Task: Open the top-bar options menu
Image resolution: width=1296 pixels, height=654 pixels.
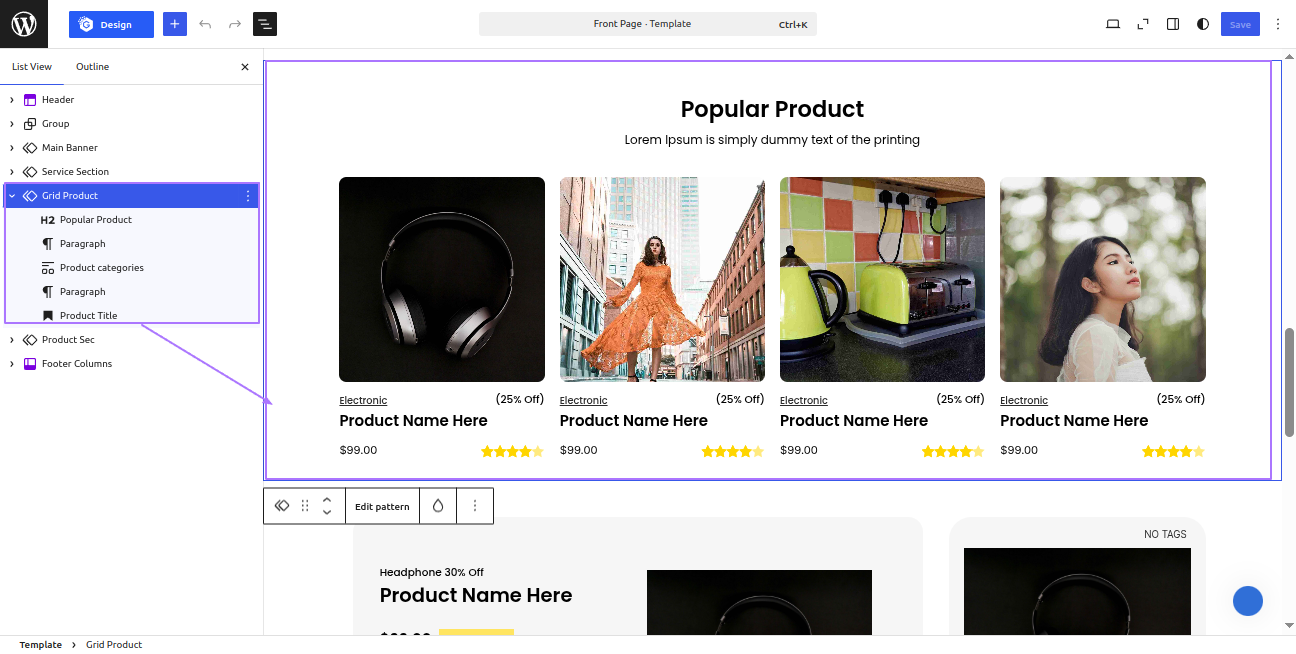Action: 1278,24
